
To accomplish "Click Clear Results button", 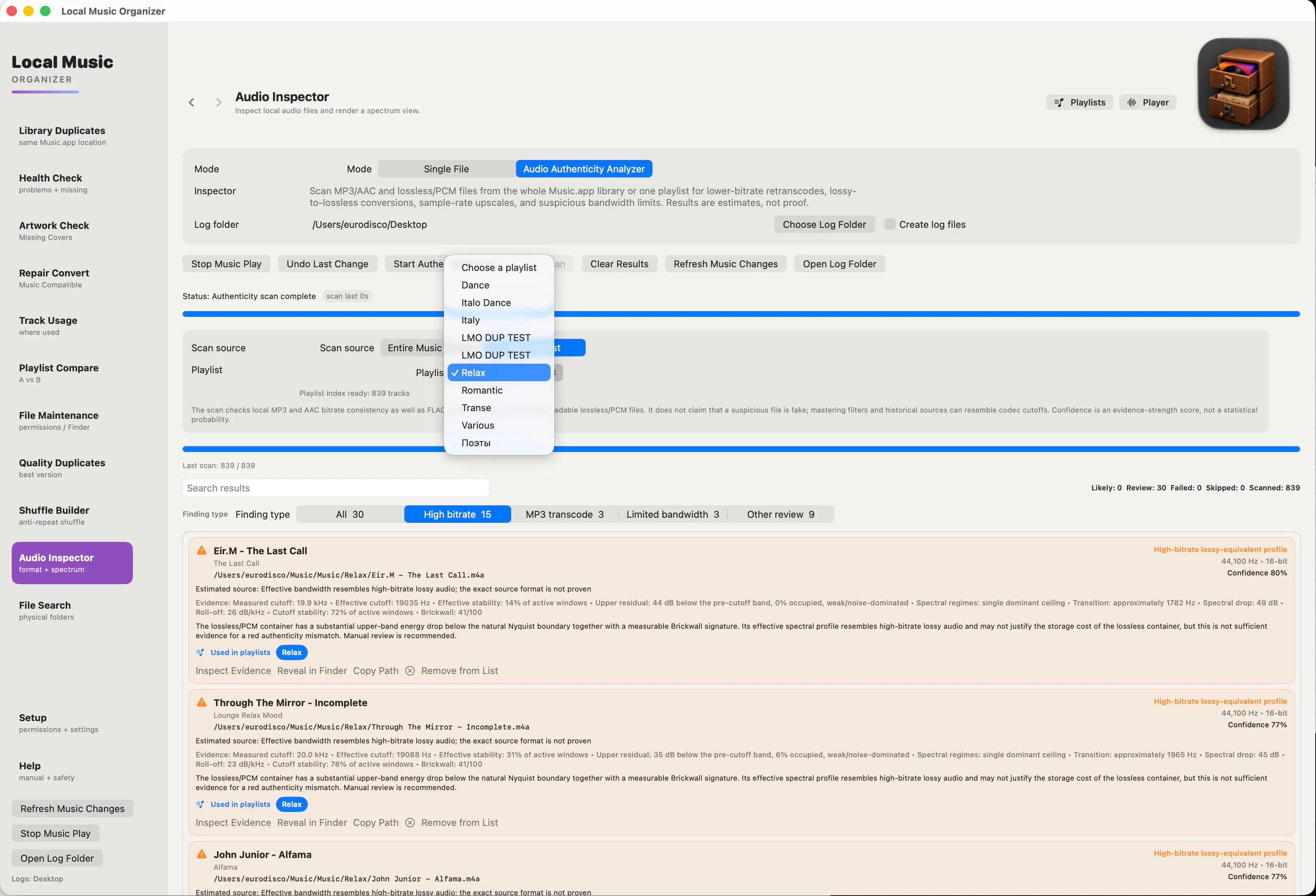I will pyautogui.click(x=619, y=264).
